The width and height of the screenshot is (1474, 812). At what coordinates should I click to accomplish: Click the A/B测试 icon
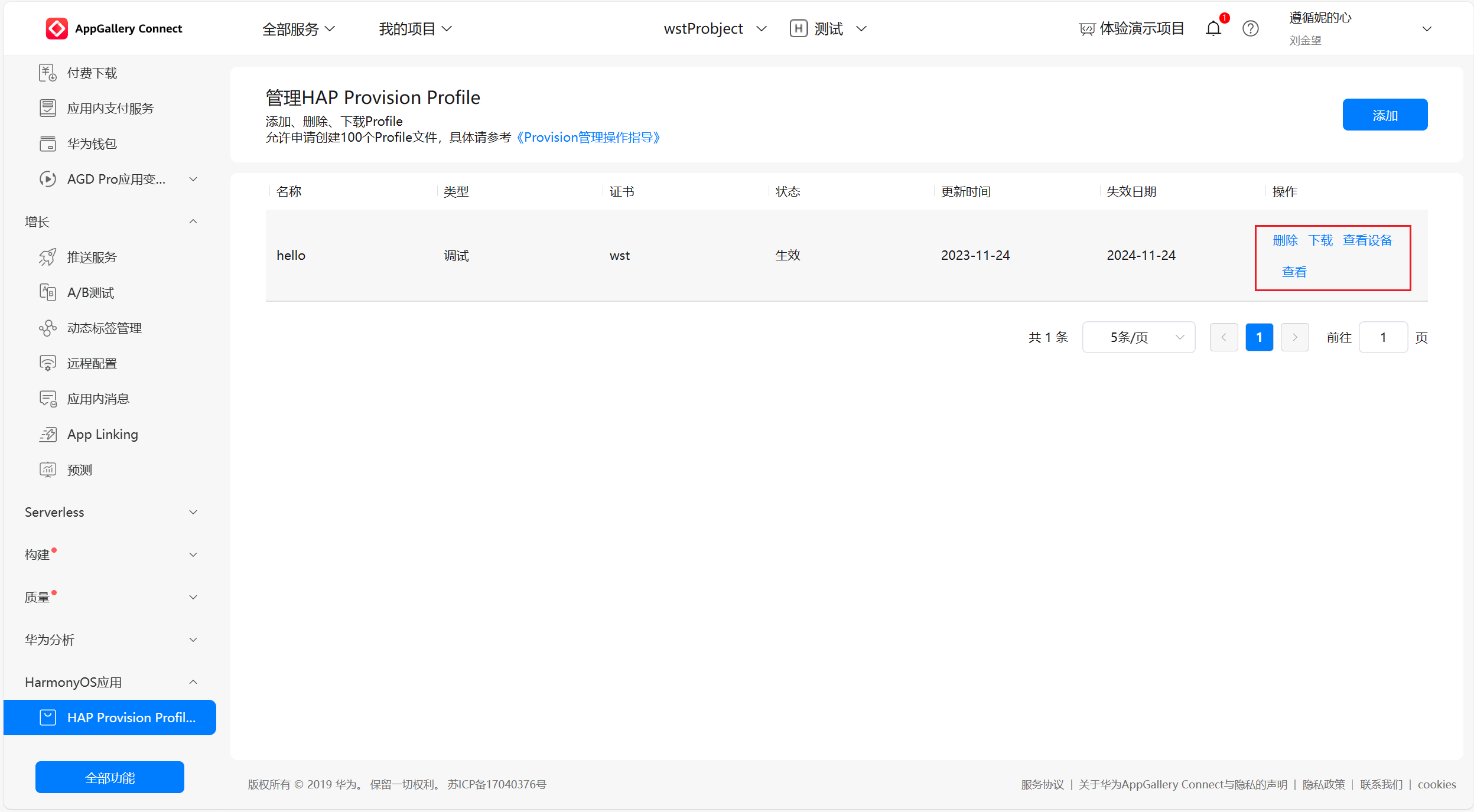point(48,292)
